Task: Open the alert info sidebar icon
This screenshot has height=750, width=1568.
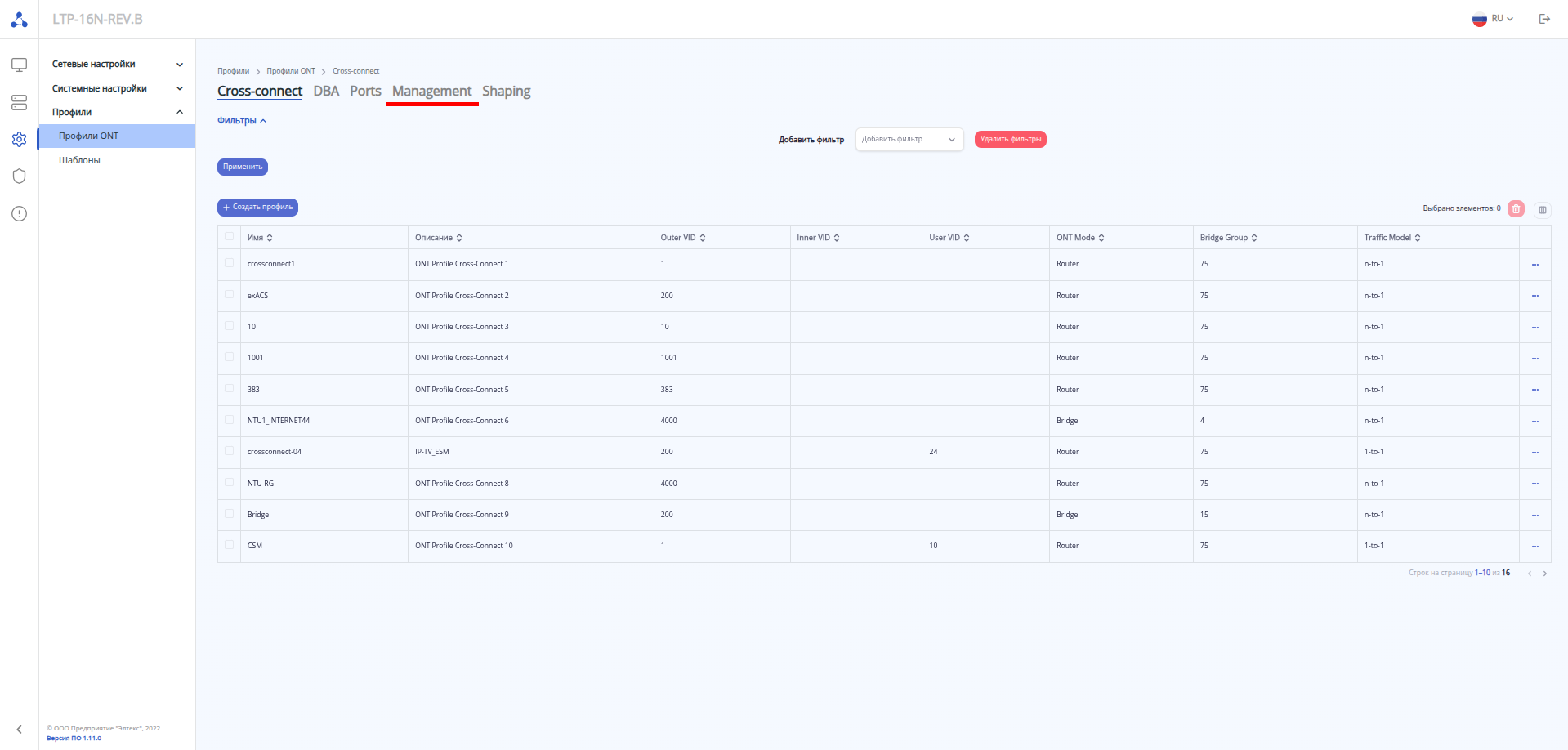Action: coord(19,214)
